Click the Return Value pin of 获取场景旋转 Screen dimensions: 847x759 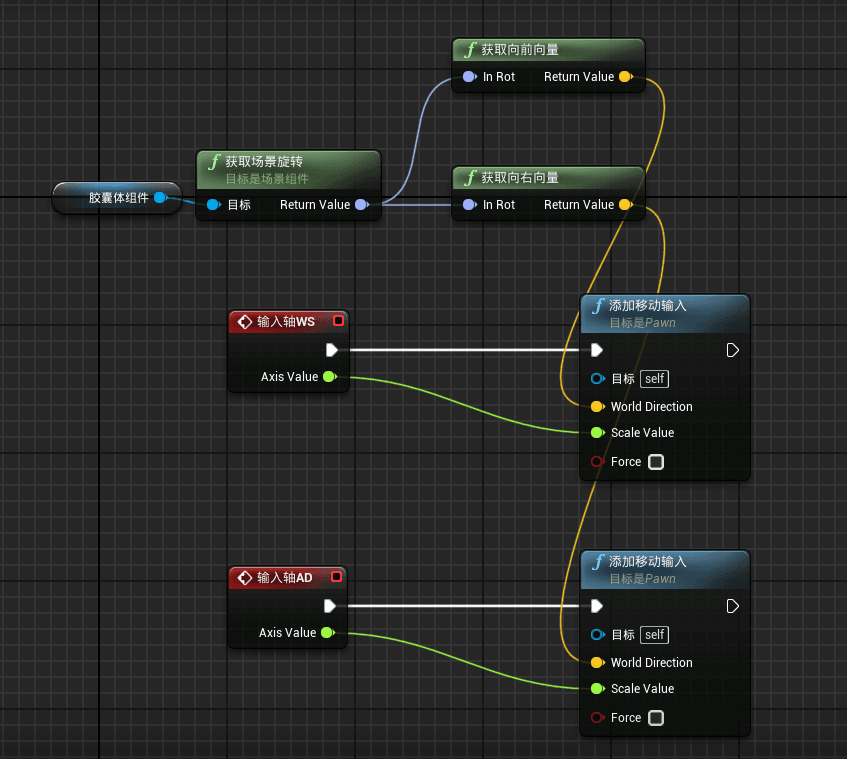[361, 205]
